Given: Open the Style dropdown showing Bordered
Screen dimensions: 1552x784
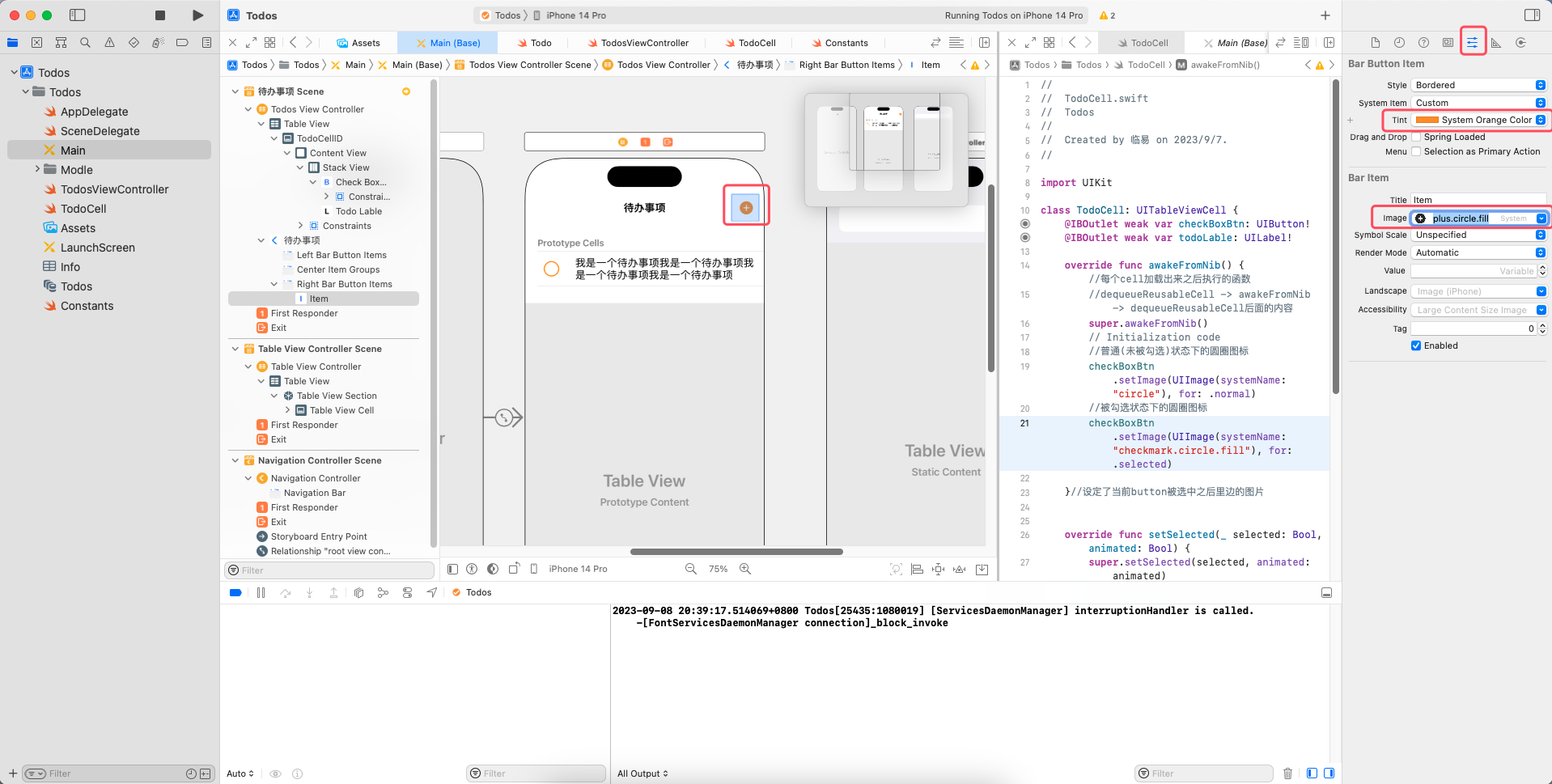Looking at the screenshot, I should [x=1478, y=84].
